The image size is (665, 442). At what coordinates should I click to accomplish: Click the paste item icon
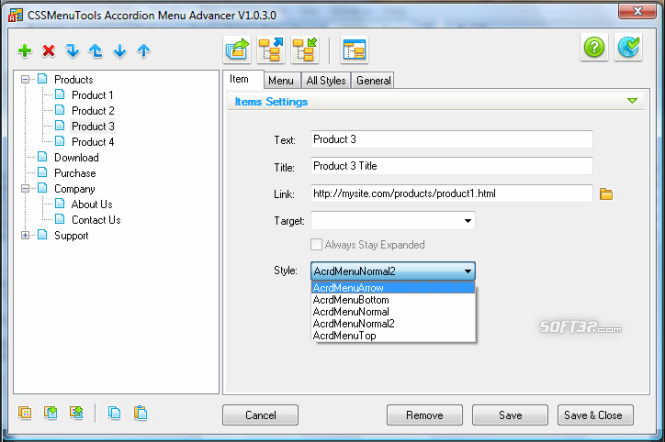pyautogui.click(x=140, y=412)
